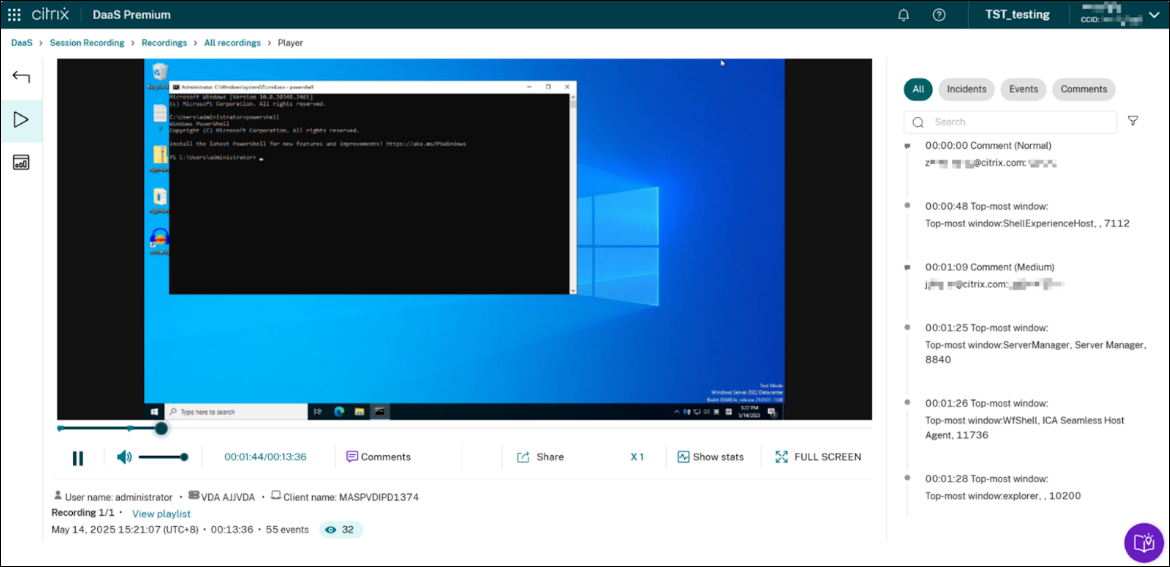The width and height of the screenshot is (1170, 567).
Task: Open the guide book button at bottom right
Action: 1144,543
